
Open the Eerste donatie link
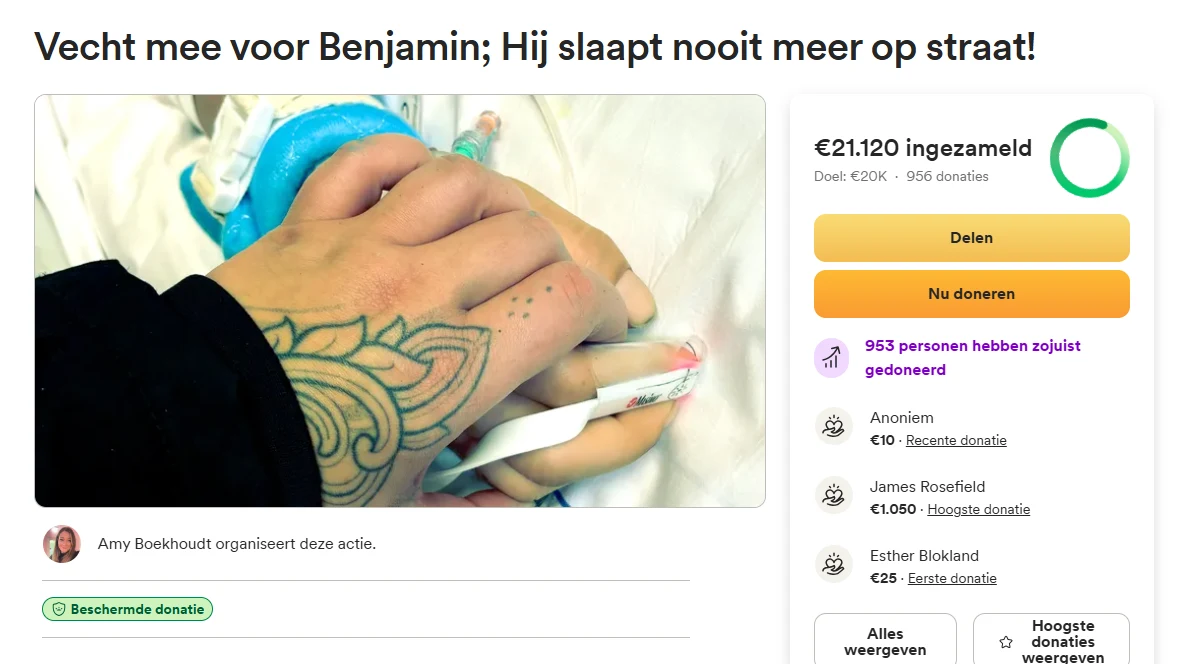(x=952, y=578)
